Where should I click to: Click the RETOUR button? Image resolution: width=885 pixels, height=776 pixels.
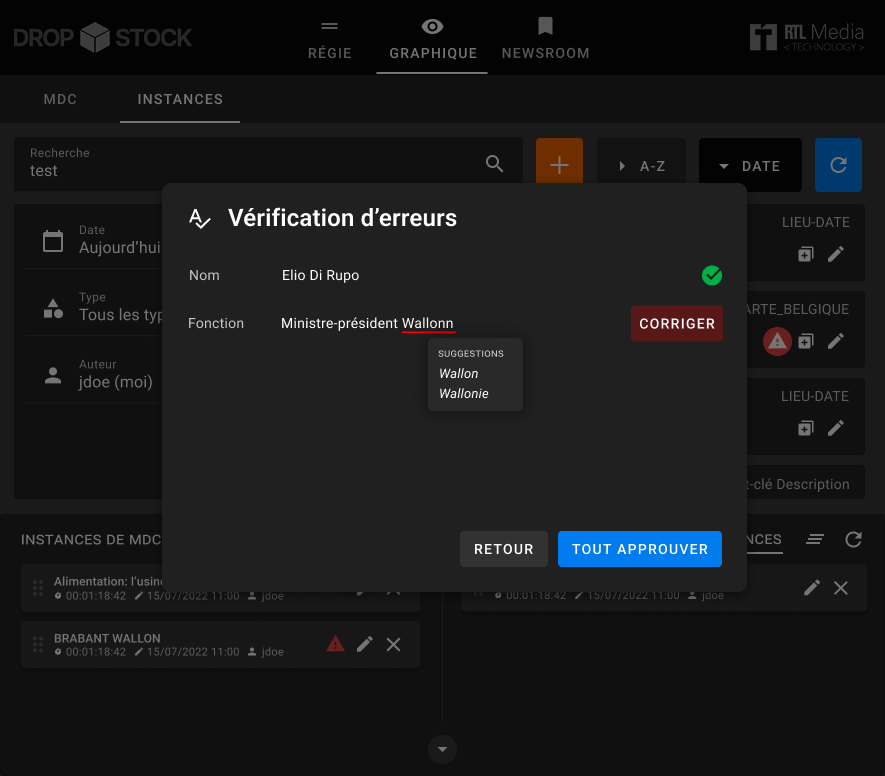pos(503,549)
